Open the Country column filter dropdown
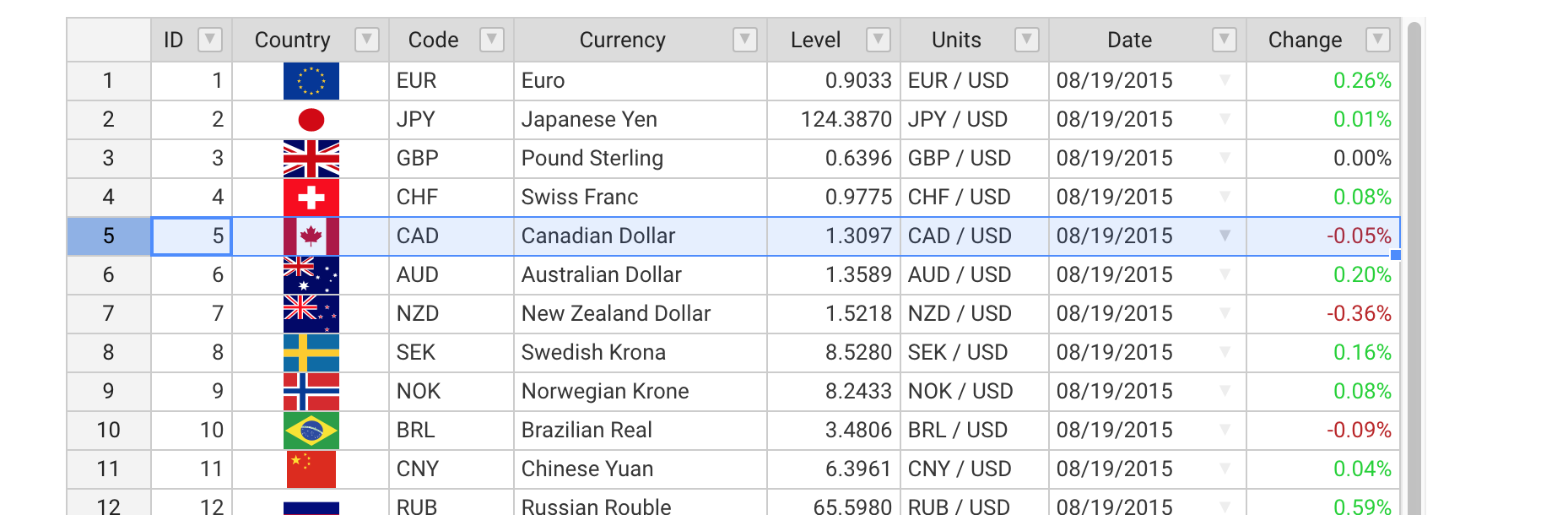 [366, 40]
